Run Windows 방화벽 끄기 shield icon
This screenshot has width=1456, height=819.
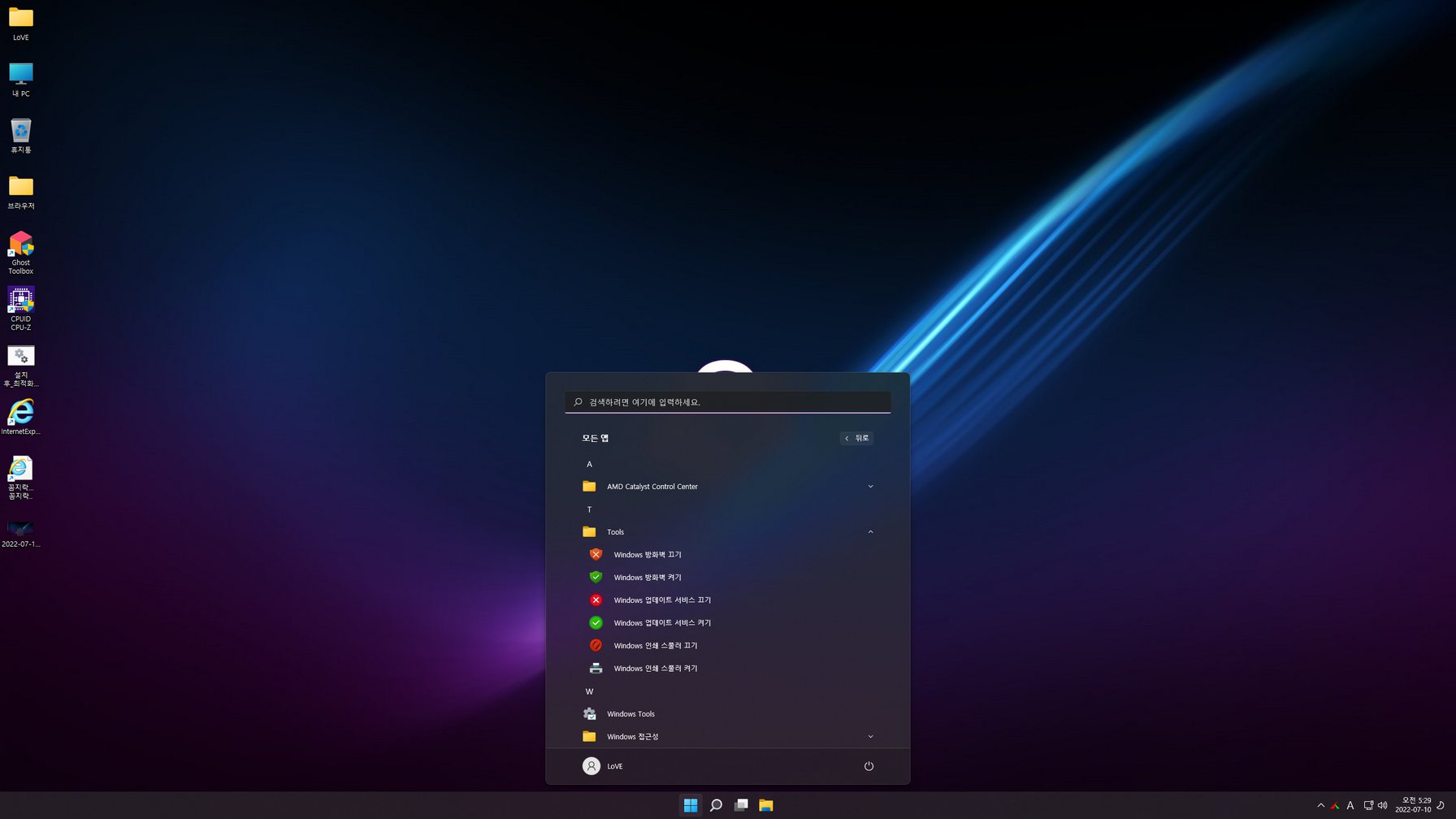pos(596,554)
